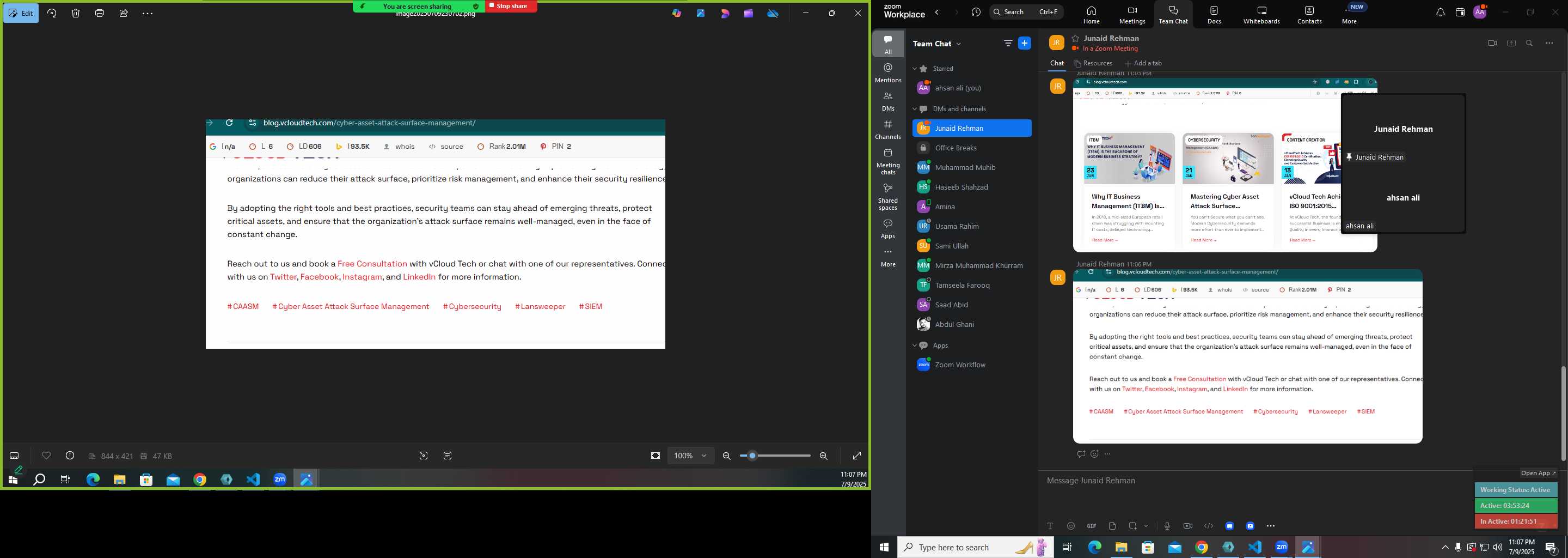Open the chat filter icon
This screenshot has width=1568, height=558.
1008,43
